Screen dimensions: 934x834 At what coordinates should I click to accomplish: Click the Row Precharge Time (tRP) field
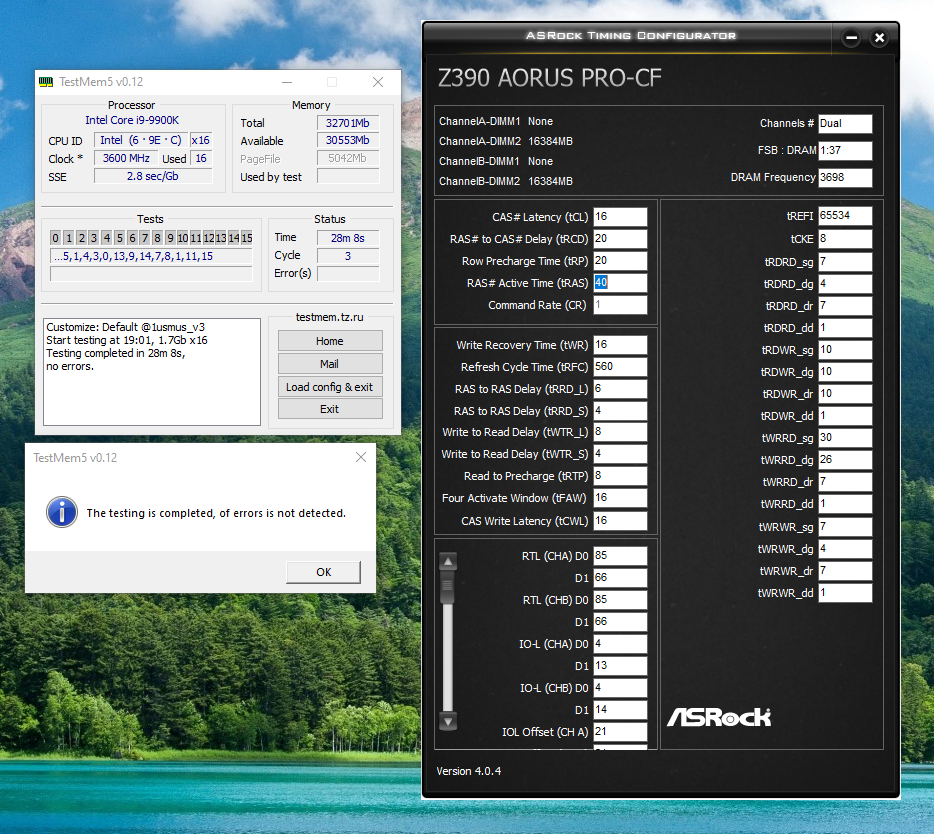coord(620,260)
